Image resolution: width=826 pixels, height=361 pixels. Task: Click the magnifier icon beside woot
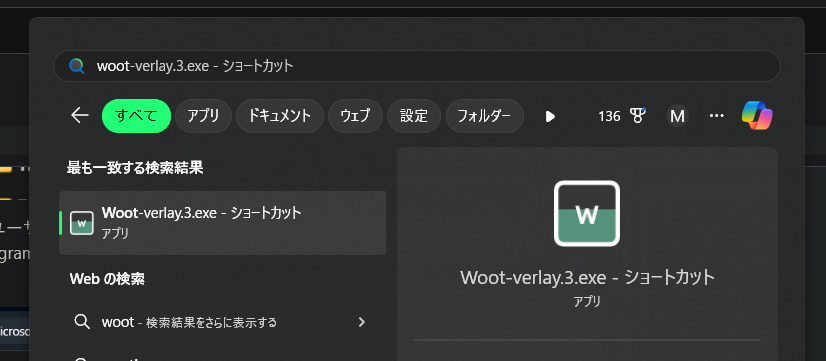pyautogui.click(x=82, y=321)
